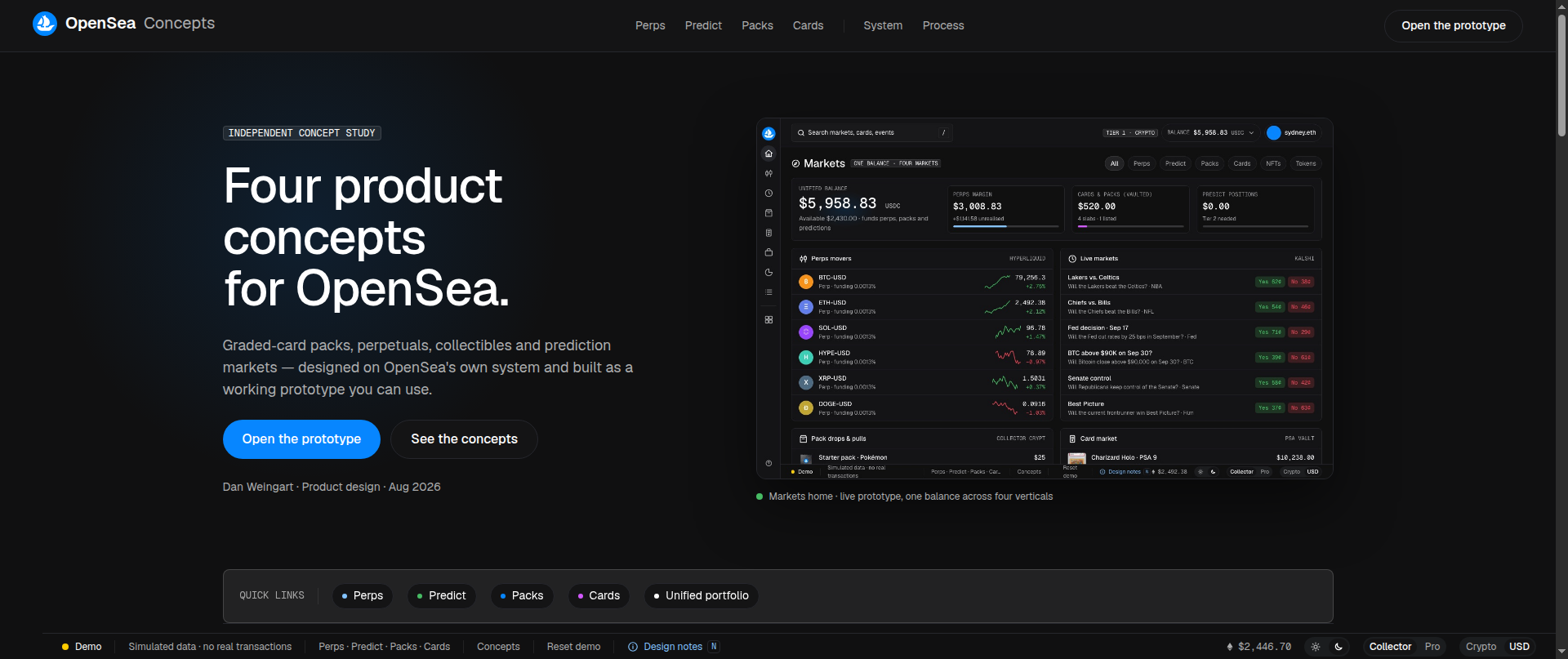Open Cards in the top navigation

click(x=808, y=25)
